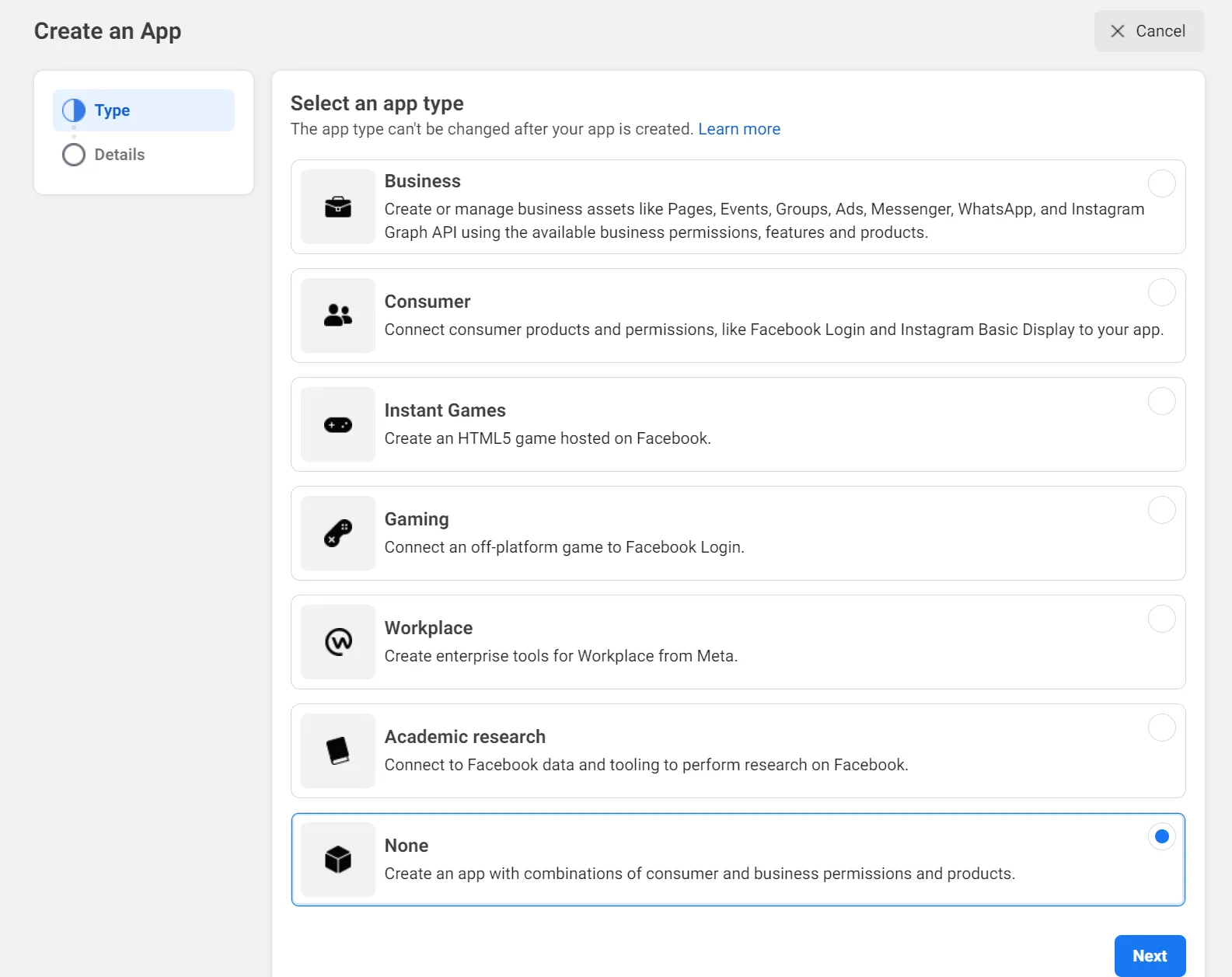This screenshot has width=1232, height=977.
Task: Click the Instant Games title
Action: point(445,410)
